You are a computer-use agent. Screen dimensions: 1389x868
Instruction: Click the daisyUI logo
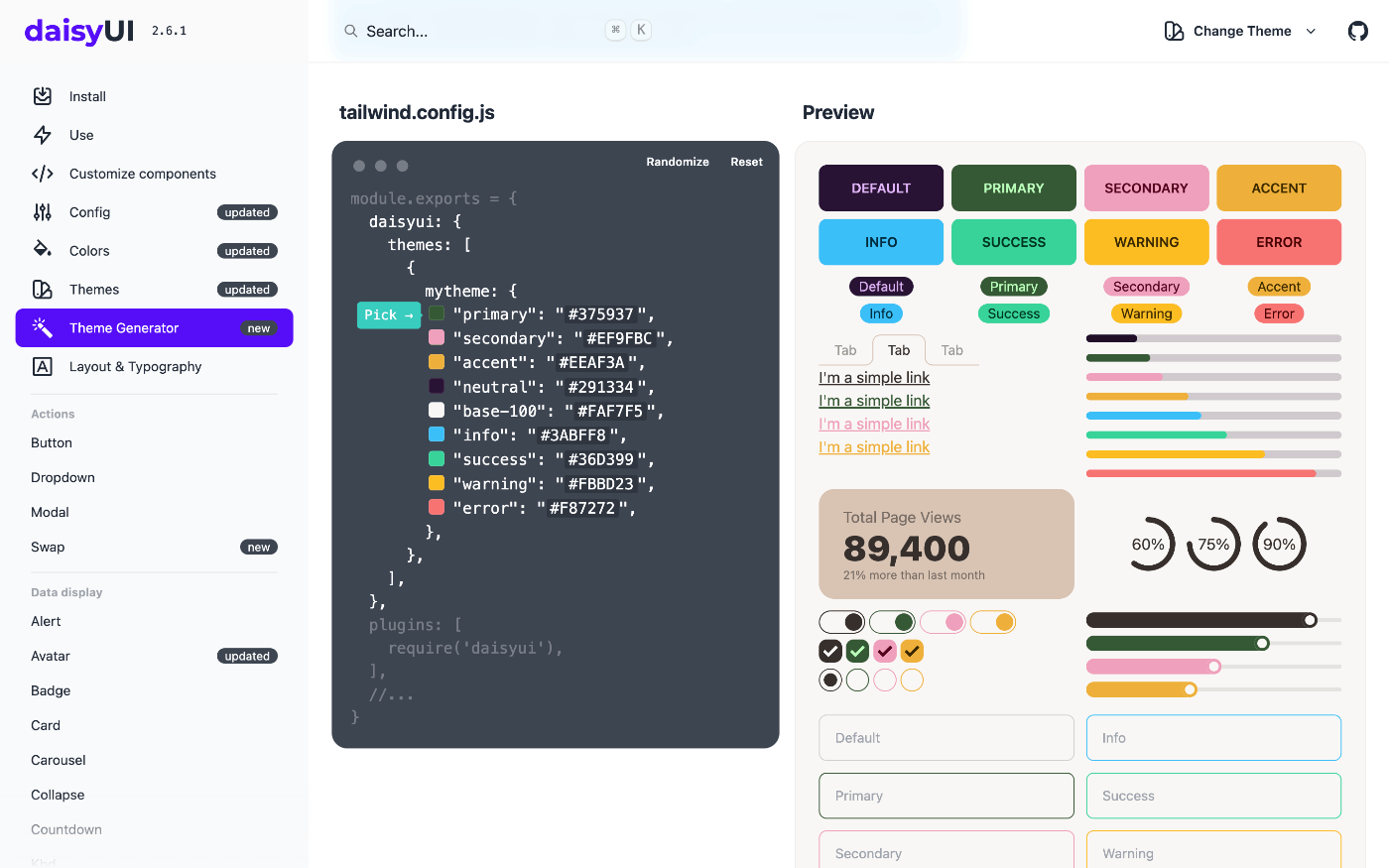pos(79,31)
